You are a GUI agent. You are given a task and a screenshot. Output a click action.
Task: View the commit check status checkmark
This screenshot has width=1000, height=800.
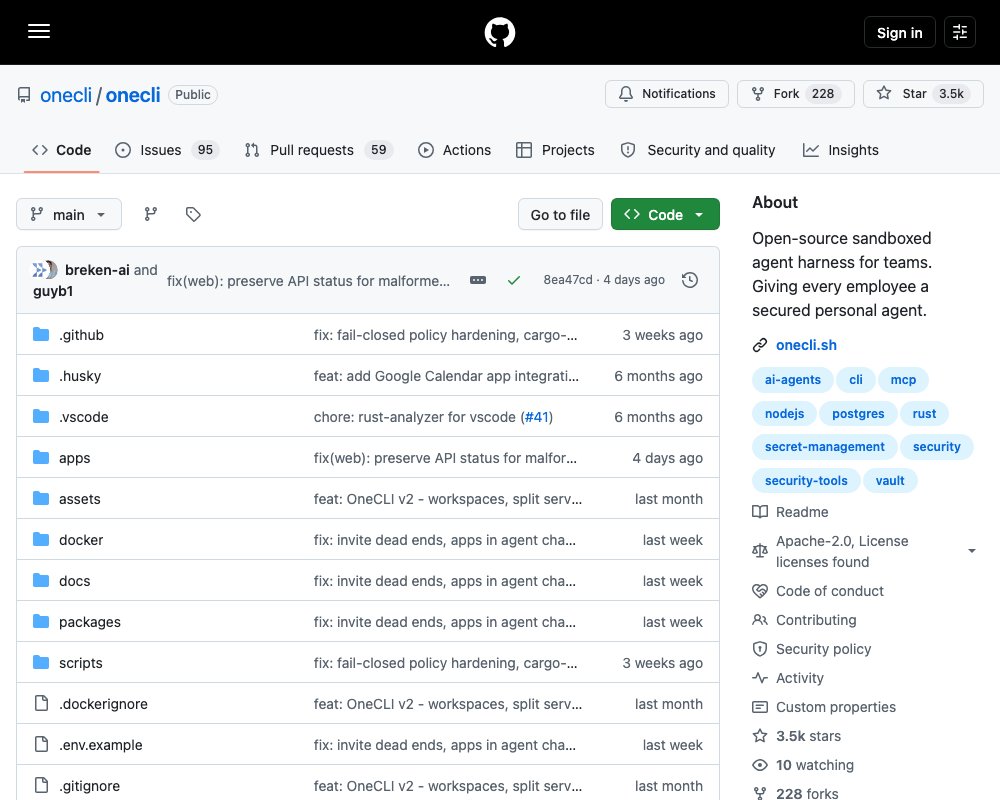514,280
